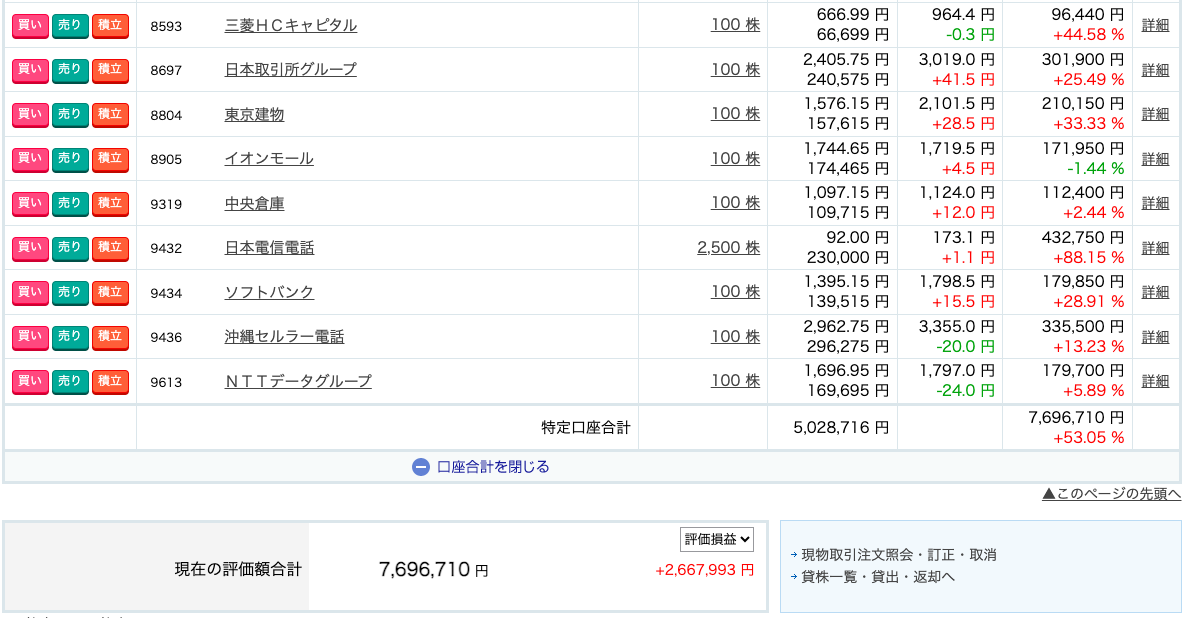Click 買い button for 三菱HCキャピタル
The image size is (1187, 618).
click(30, 26)
